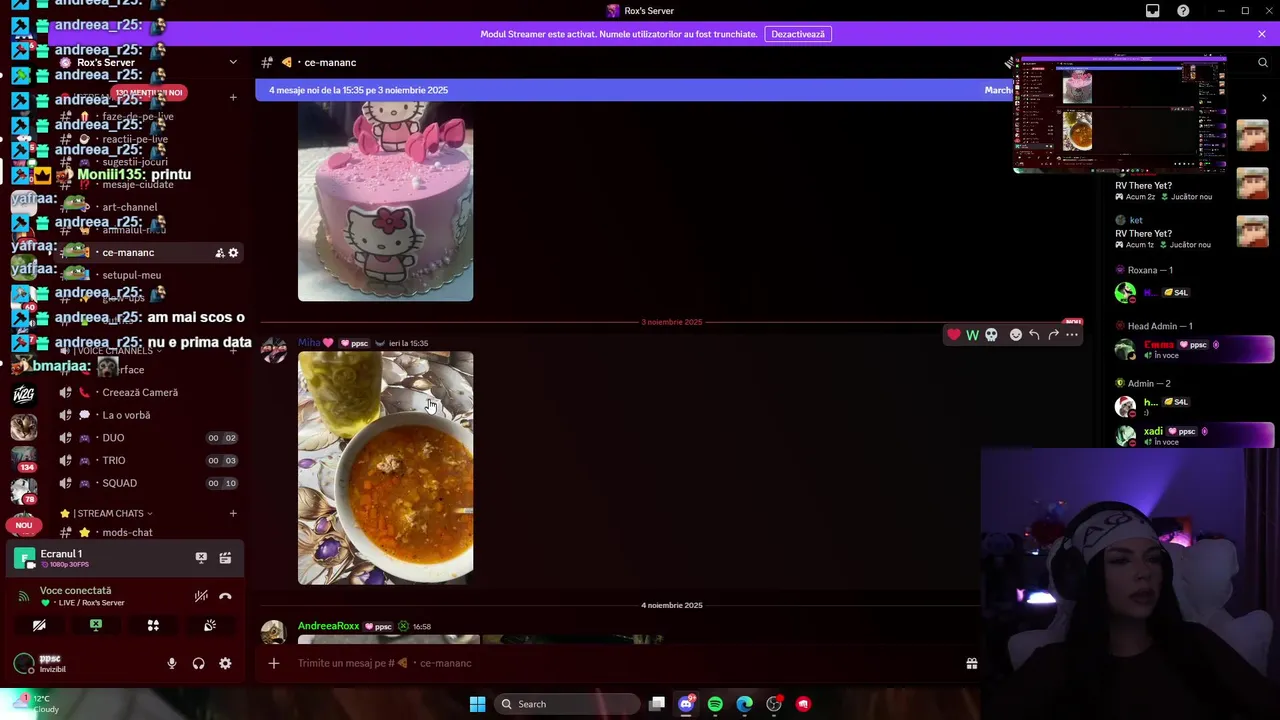Open ket's RV There Yet activity card

pos(1190,232)
